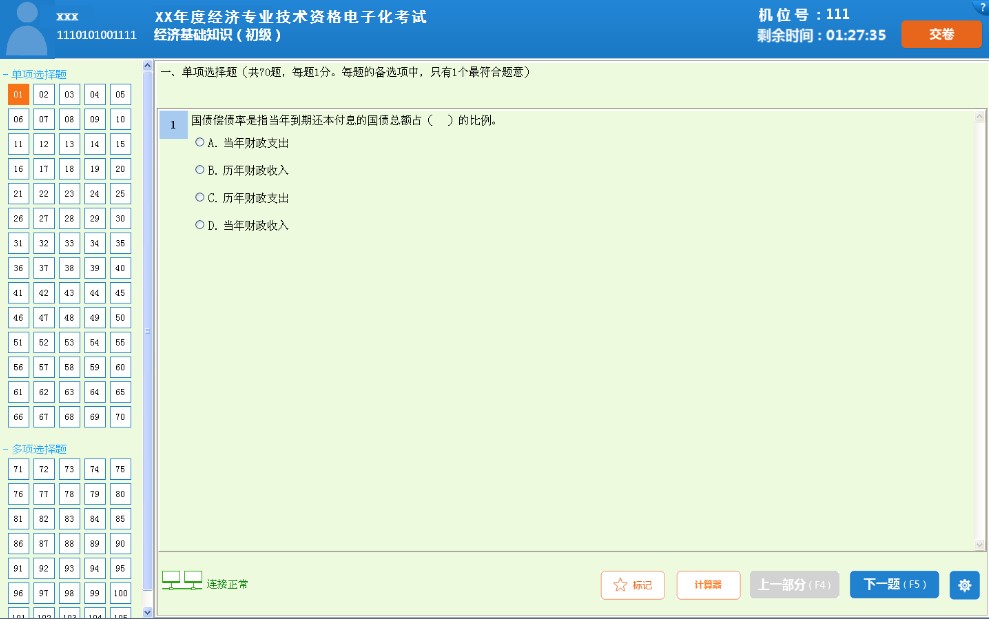Jump to multiple-choice question 100

[x=120, y=593]
